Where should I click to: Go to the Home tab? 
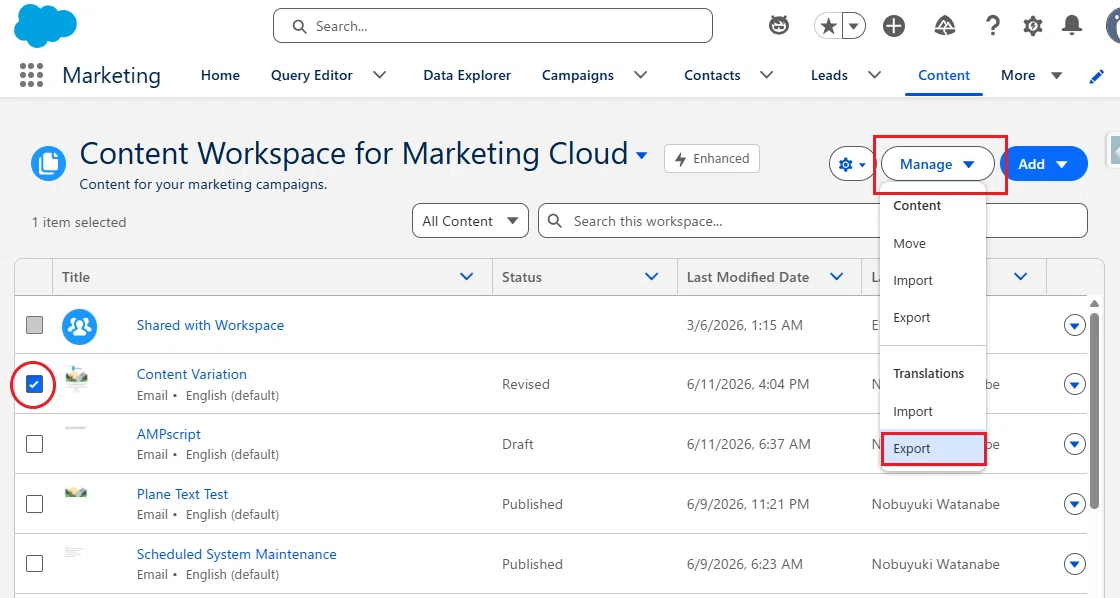220,75
